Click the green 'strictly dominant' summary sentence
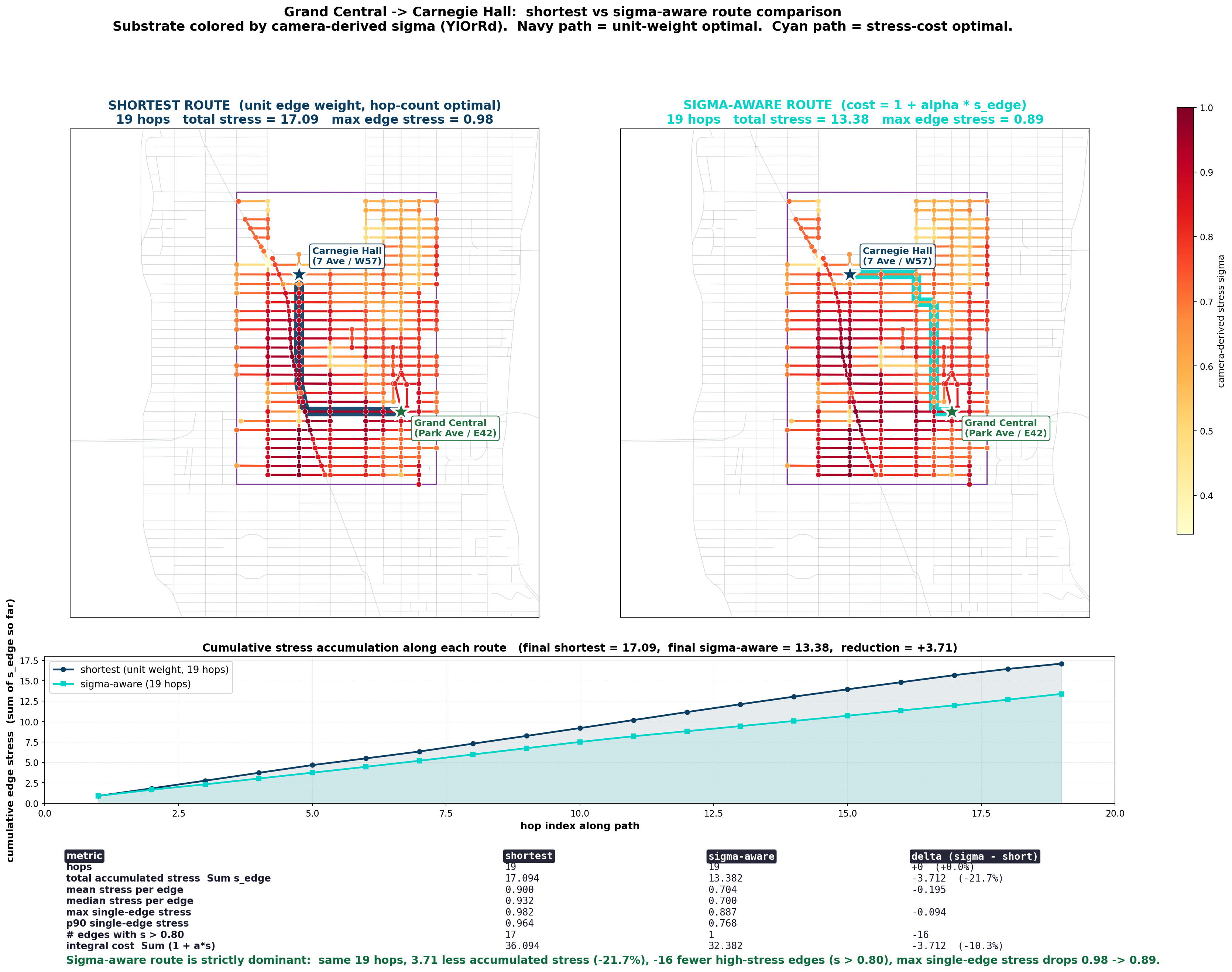Image resolution: width=1232 pixels, height=972 pixels. click(x=612, y=960)
